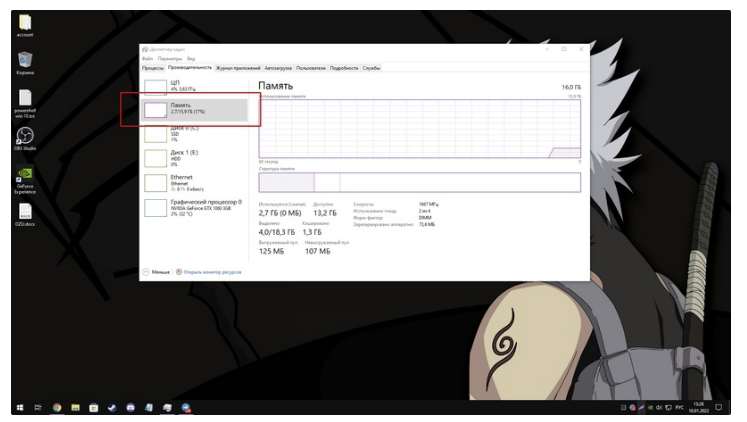This screenshot has width=747, height=422.
Task: Select the Память performance item
Action: [195, 109]
